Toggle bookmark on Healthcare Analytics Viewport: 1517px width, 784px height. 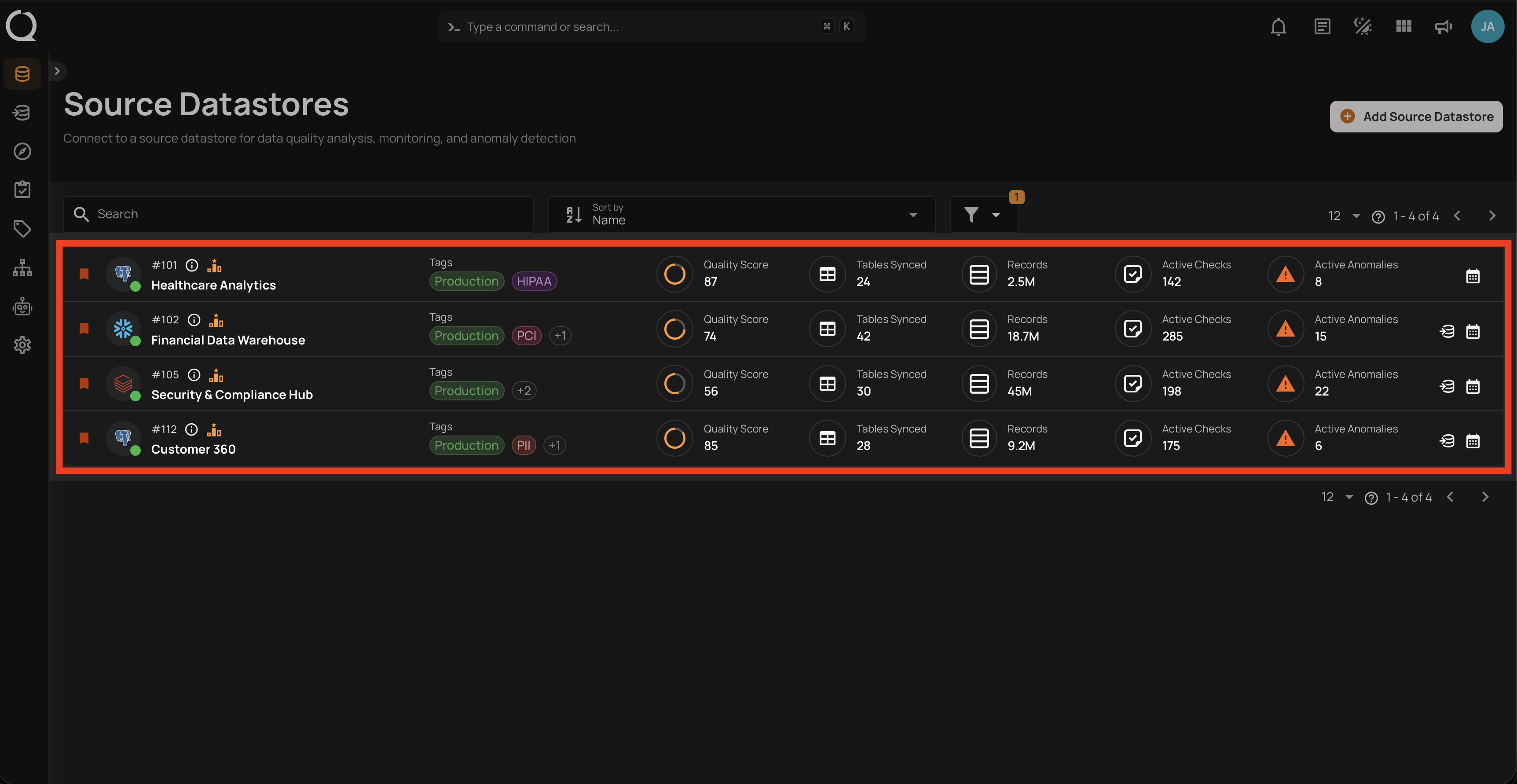point(84,274)
